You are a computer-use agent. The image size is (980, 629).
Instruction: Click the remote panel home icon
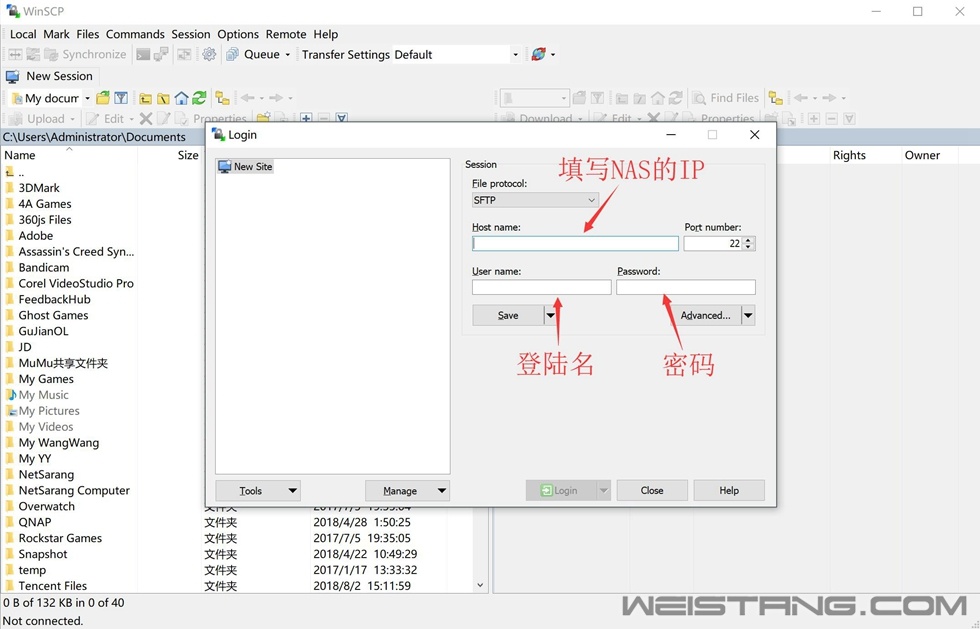tap(658, 98)
